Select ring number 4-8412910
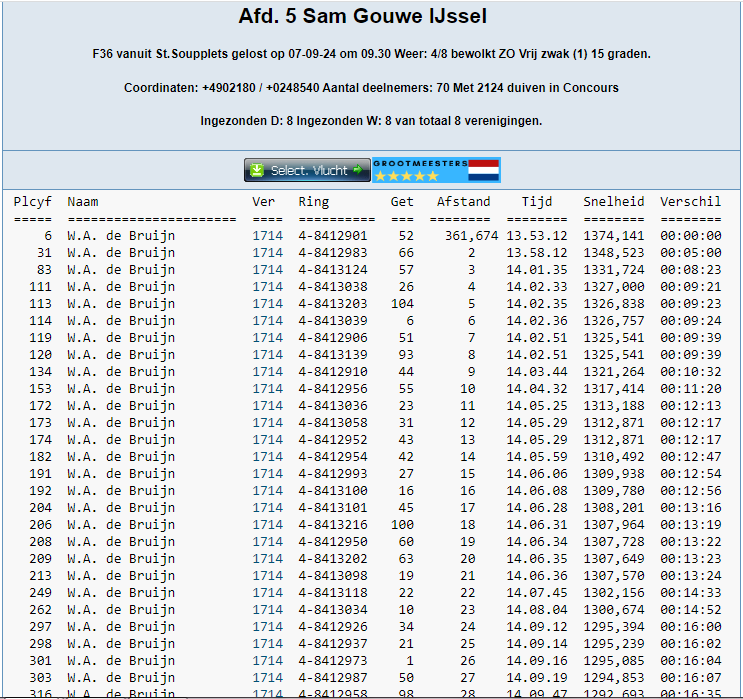This screenshot has height=699, width=743. click(333, 372)
